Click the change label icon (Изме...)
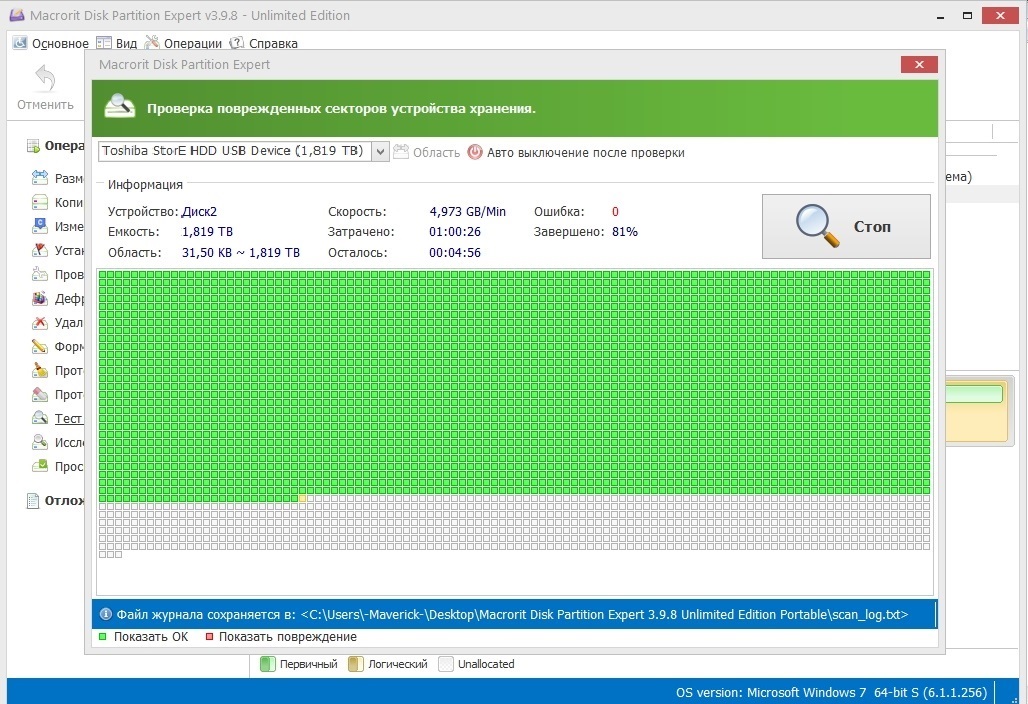Screen dimensions: 1028x704 click(40, 226)
